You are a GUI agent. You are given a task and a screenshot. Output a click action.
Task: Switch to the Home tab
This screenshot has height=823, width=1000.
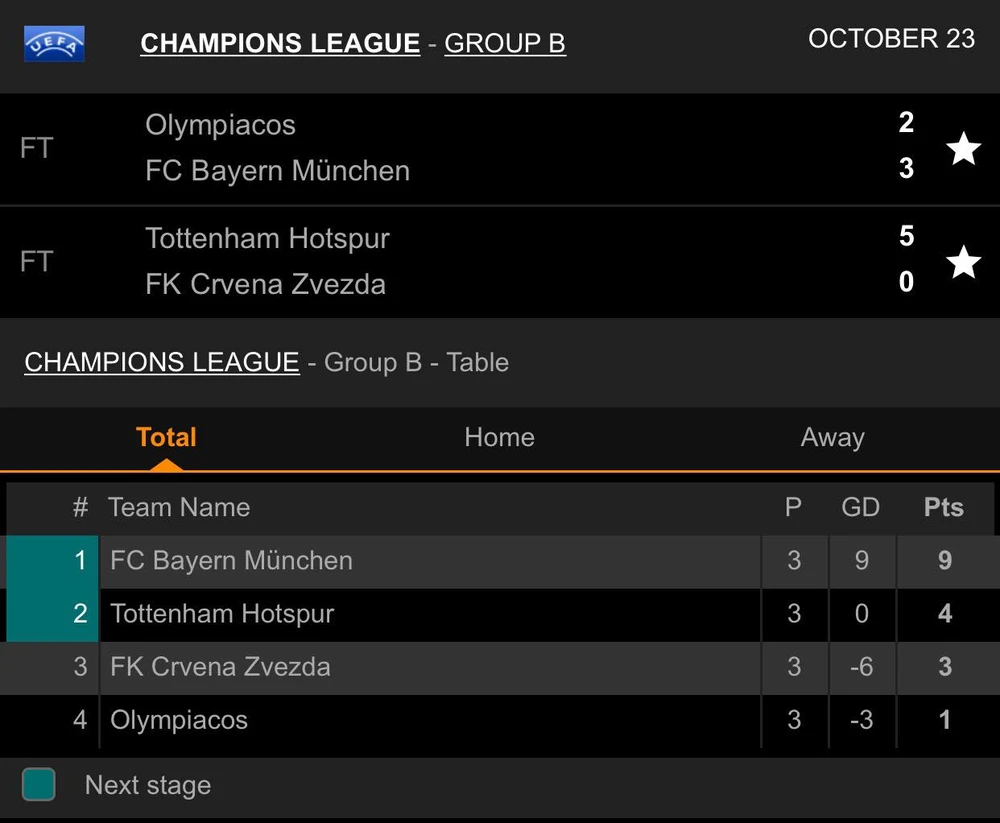click(x=499, y=438)
